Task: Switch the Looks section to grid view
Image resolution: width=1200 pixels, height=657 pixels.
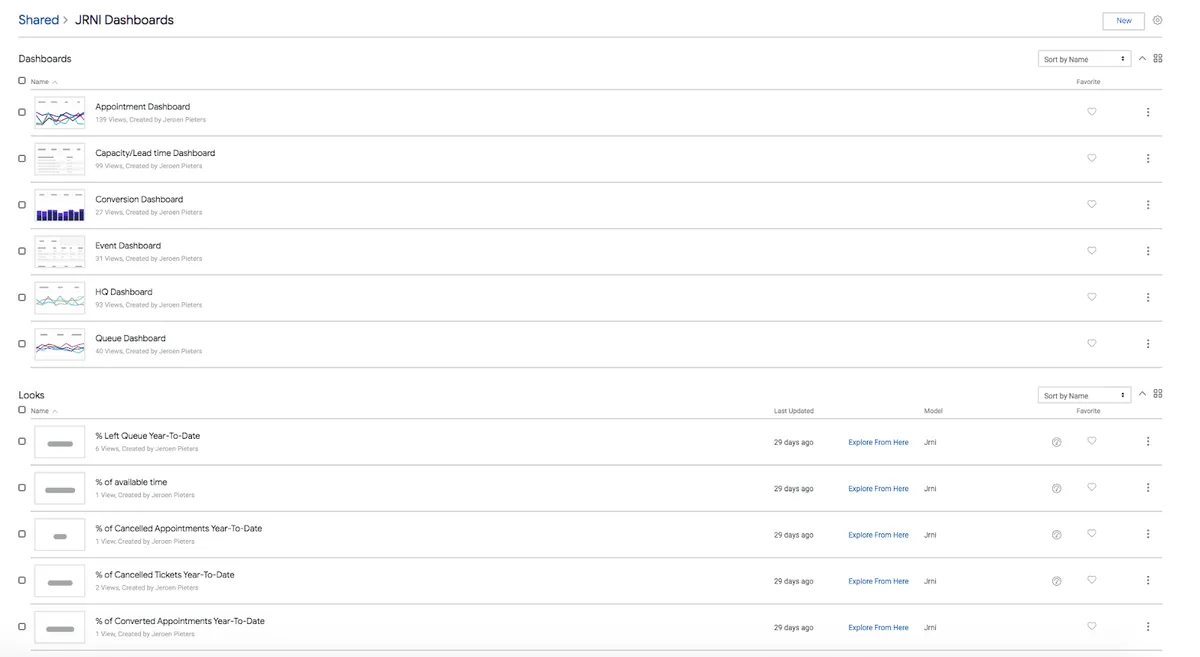Action: coord(1158,394)
